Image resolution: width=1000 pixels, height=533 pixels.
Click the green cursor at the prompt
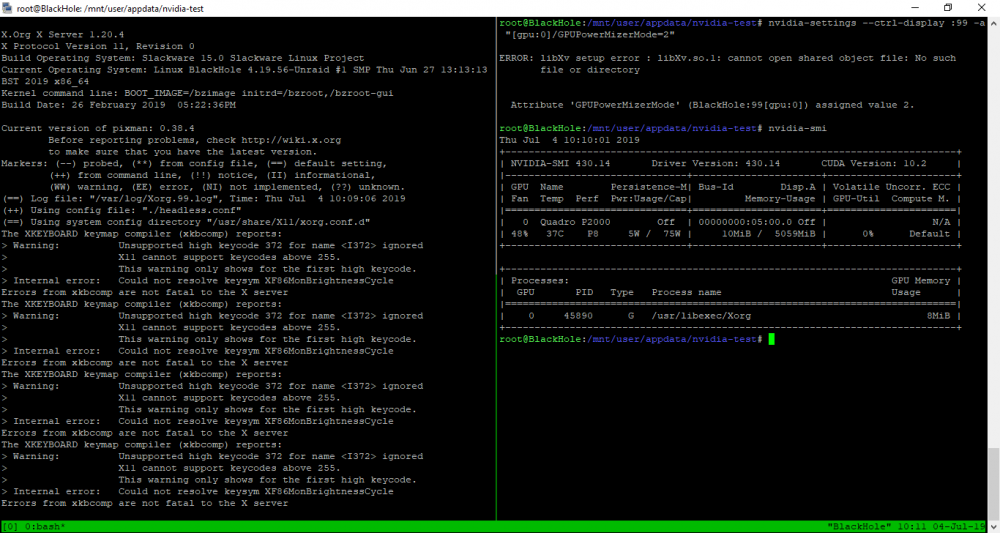pos(771,339)
